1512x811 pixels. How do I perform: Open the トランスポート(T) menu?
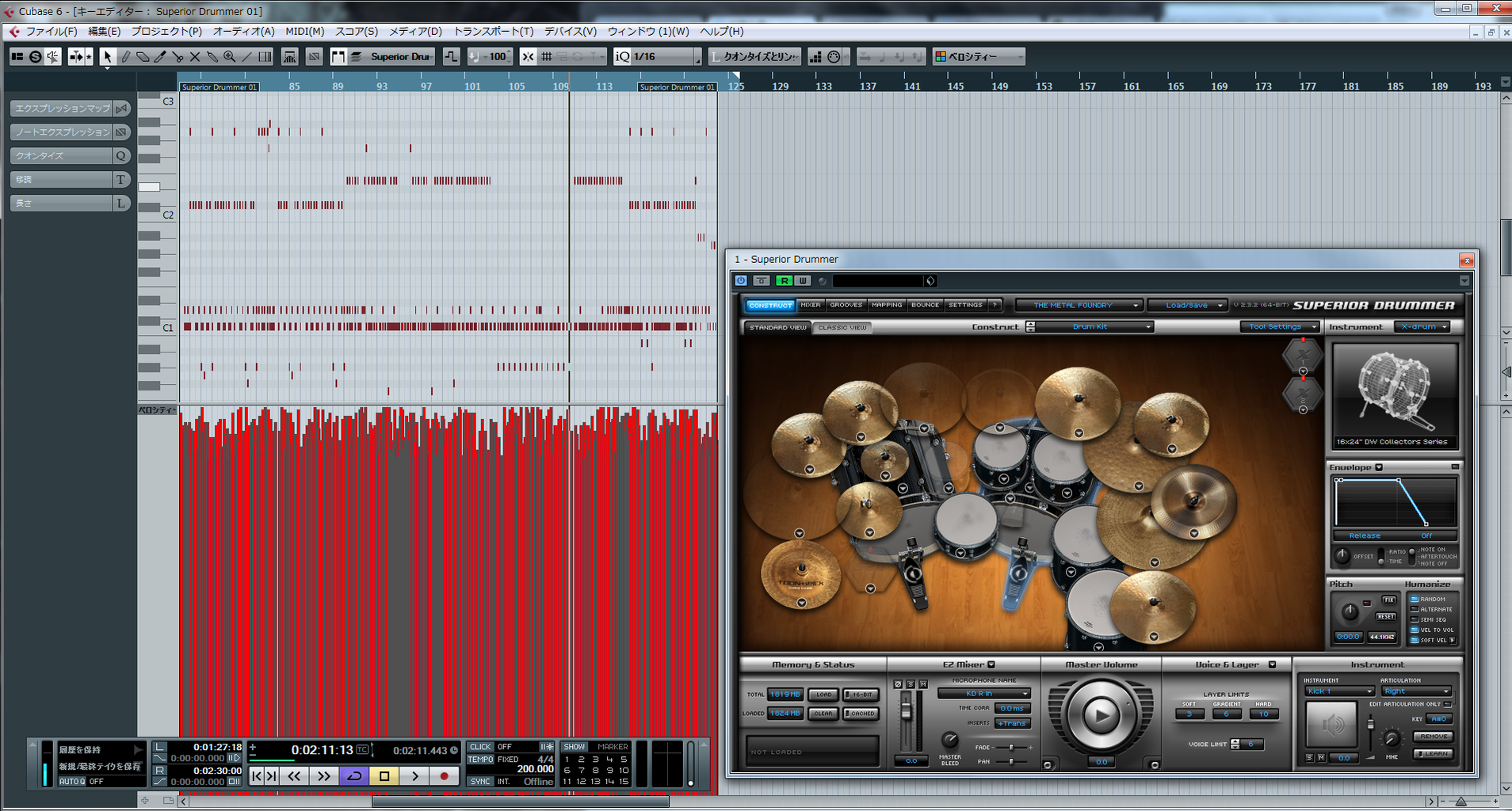(493, 32)
